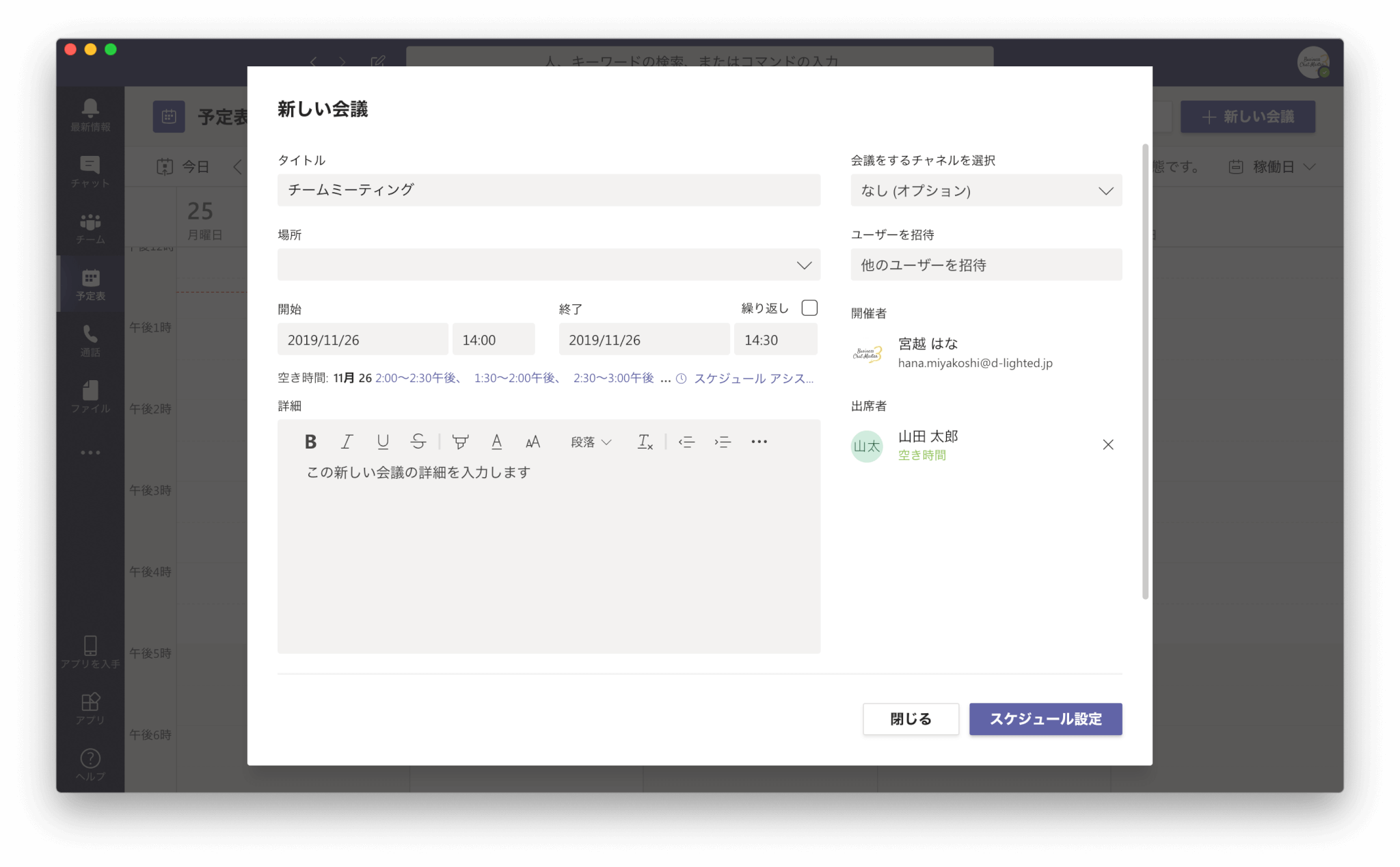Open the font size tool
The width and height of the screenshot is (1400, 867).
pos(533,442)
